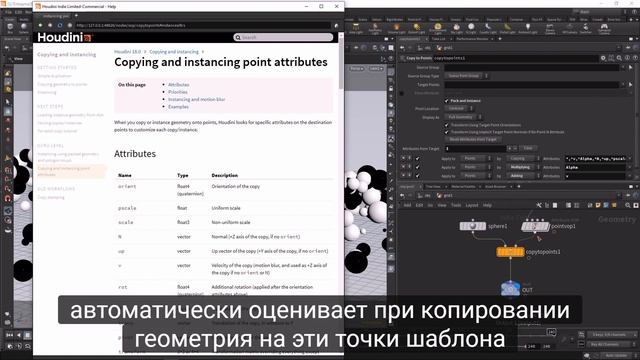Screen dimensions: 640x360
Task: Open node help icon in parameter panel
Action: [x=635, y=58]
